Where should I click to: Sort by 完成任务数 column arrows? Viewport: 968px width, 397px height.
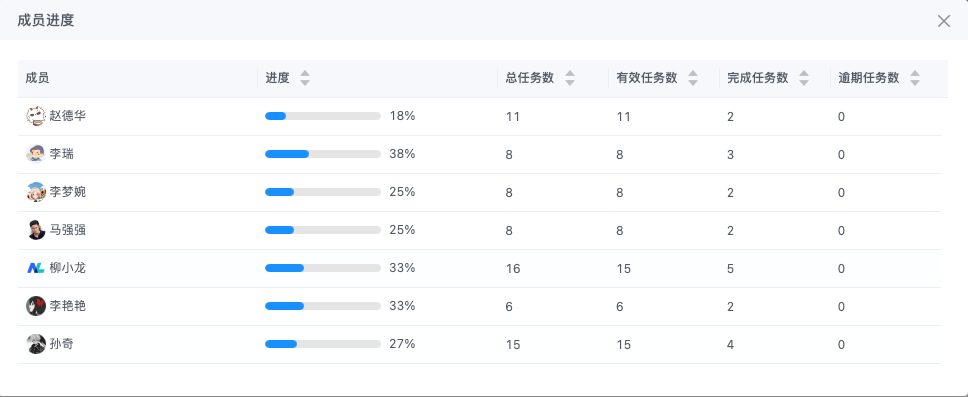[804, 78]
